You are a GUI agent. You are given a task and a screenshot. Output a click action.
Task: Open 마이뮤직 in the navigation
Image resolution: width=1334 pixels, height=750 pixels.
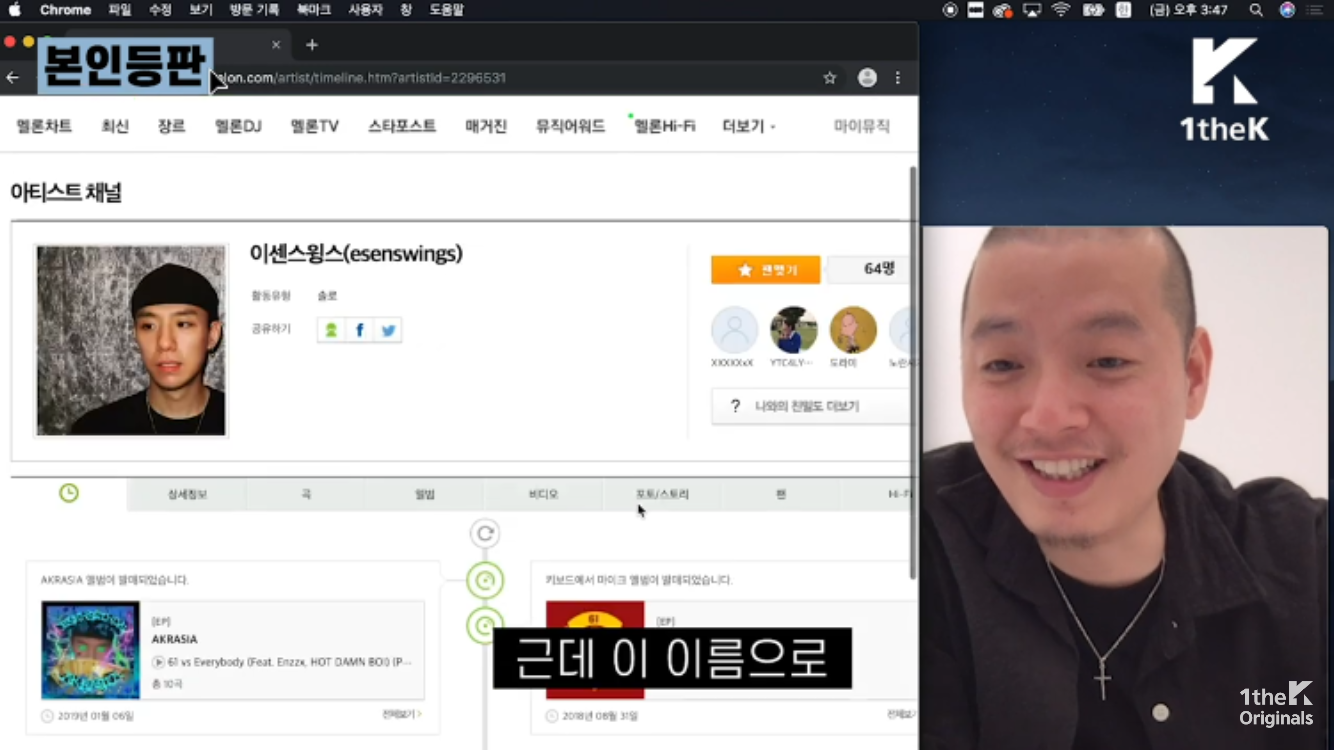click(x=862, y=126)
